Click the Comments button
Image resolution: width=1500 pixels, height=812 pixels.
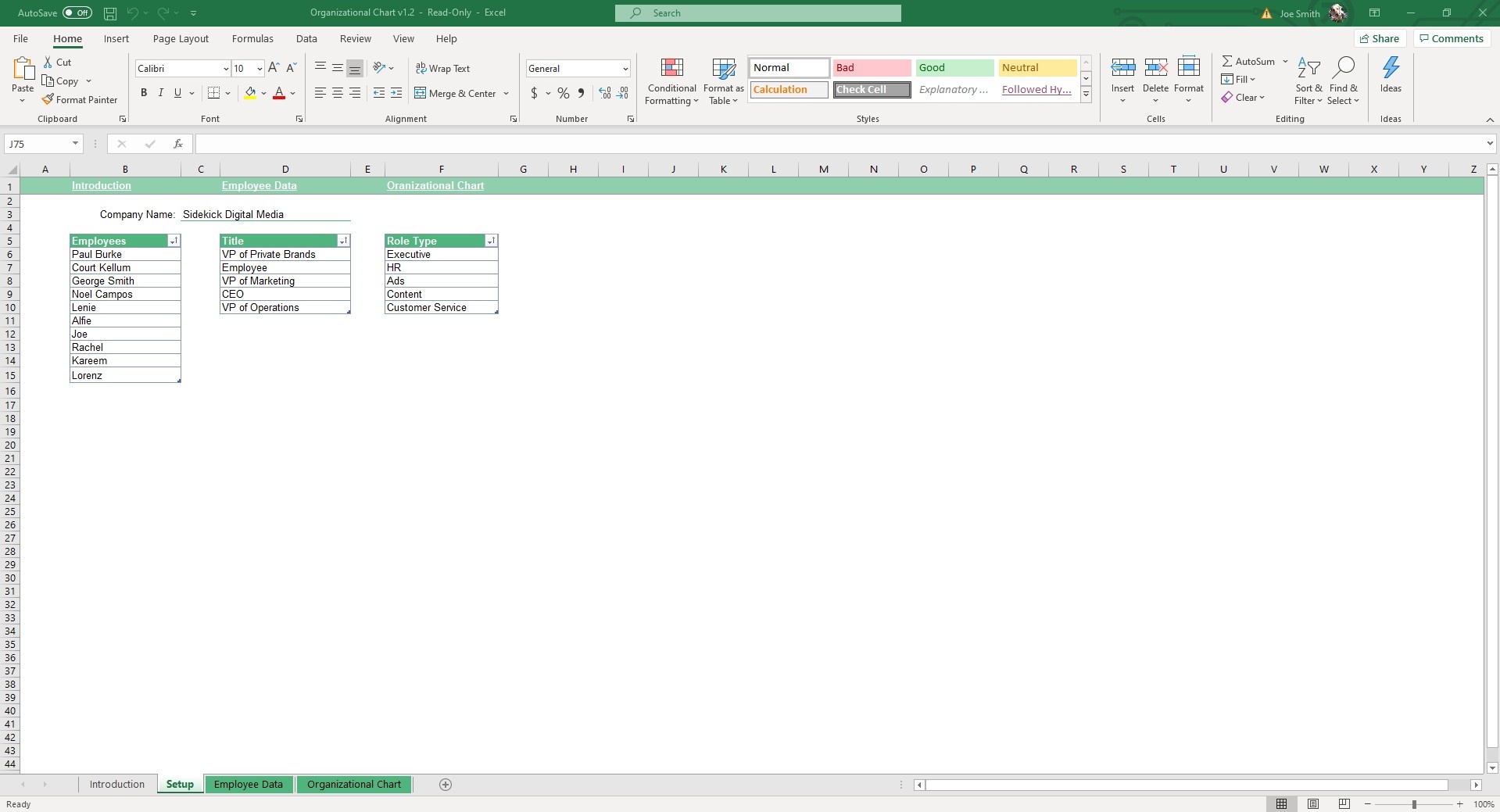[x=1452, y=38]
